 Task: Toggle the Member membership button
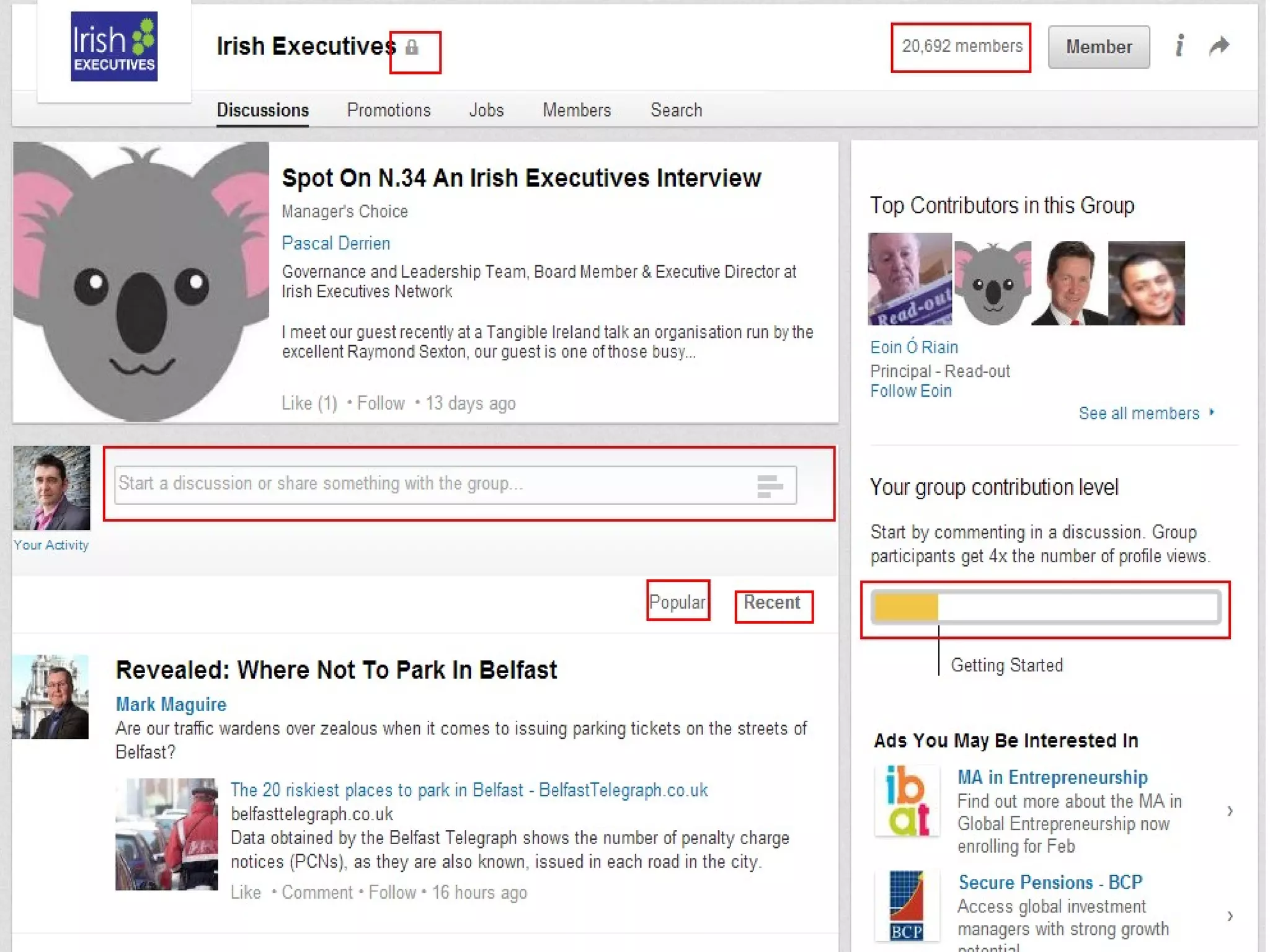pos(1099,47)
